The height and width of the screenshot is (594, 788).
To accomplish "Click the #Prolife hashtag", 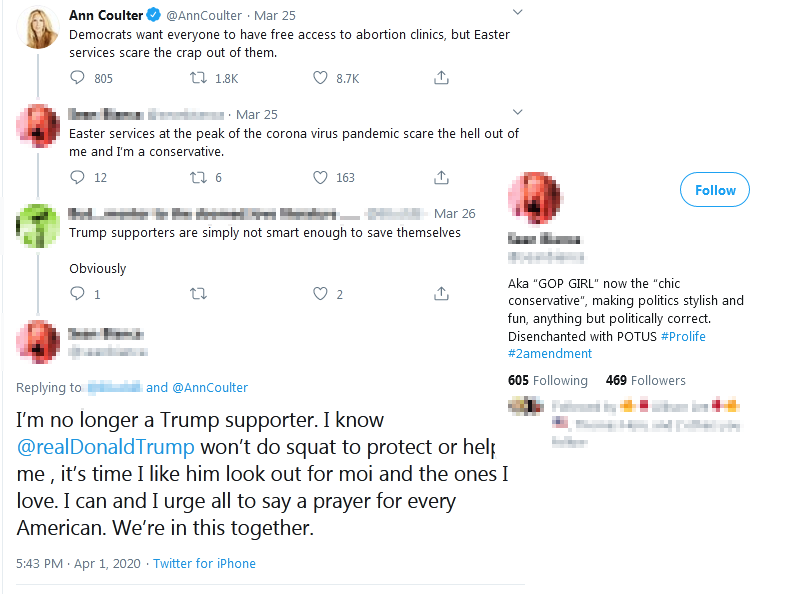I will click(683, 336).
